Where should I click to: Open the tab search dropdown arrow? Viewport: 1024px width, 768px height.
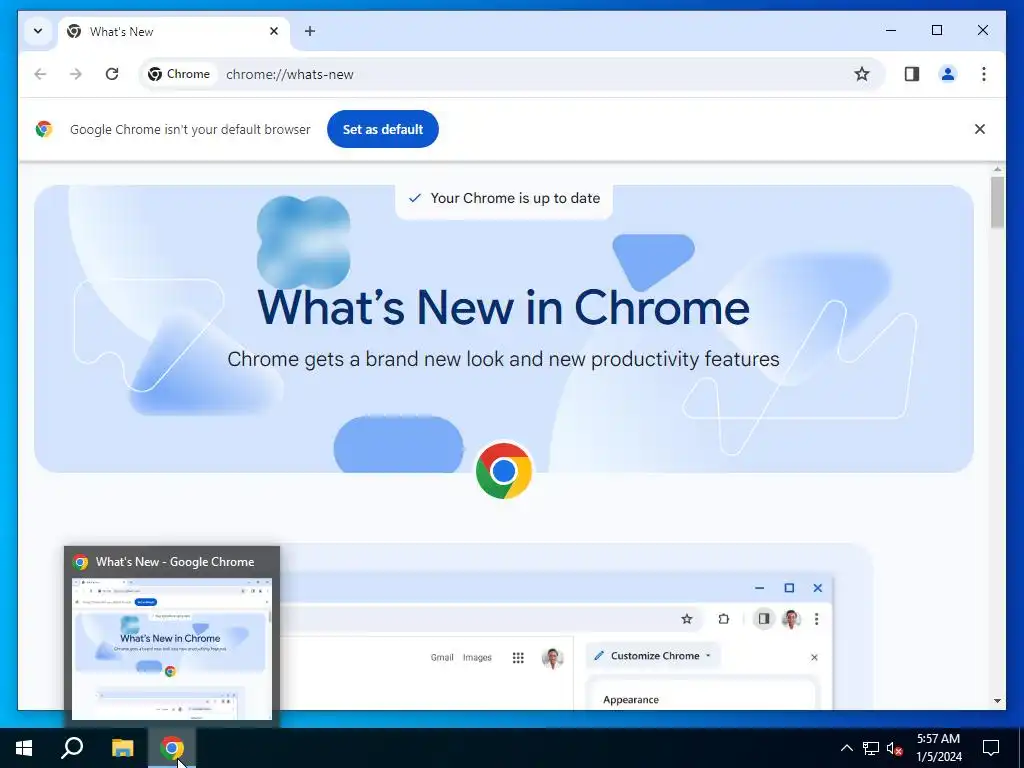click(x=38, y=31)
